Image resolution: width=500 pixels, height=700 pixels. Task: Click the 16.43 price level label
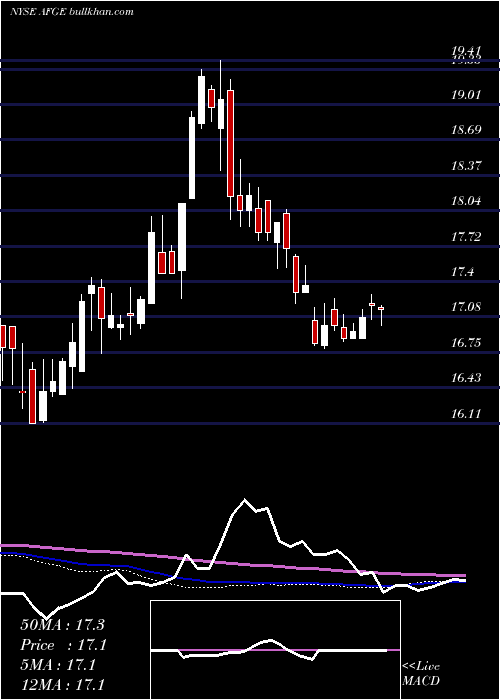[x=467, y=378]
